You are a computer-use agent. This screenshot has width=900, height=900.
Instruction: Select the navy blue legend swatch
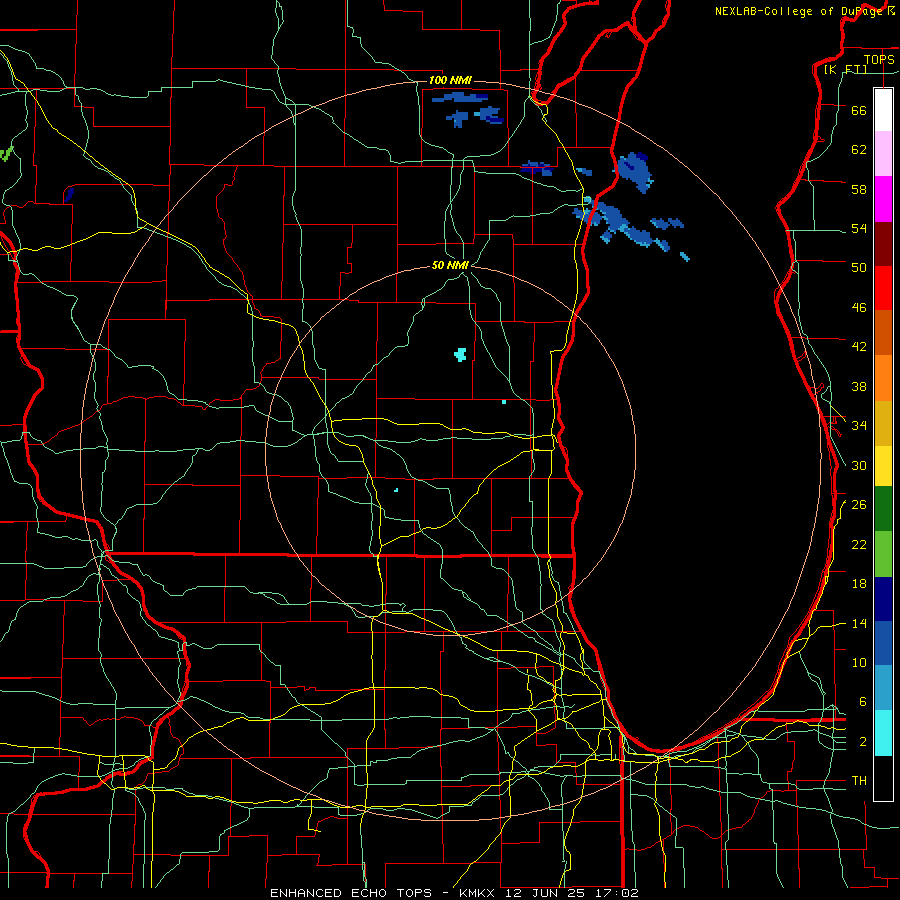pyautogui.click(x=883, y=599)
